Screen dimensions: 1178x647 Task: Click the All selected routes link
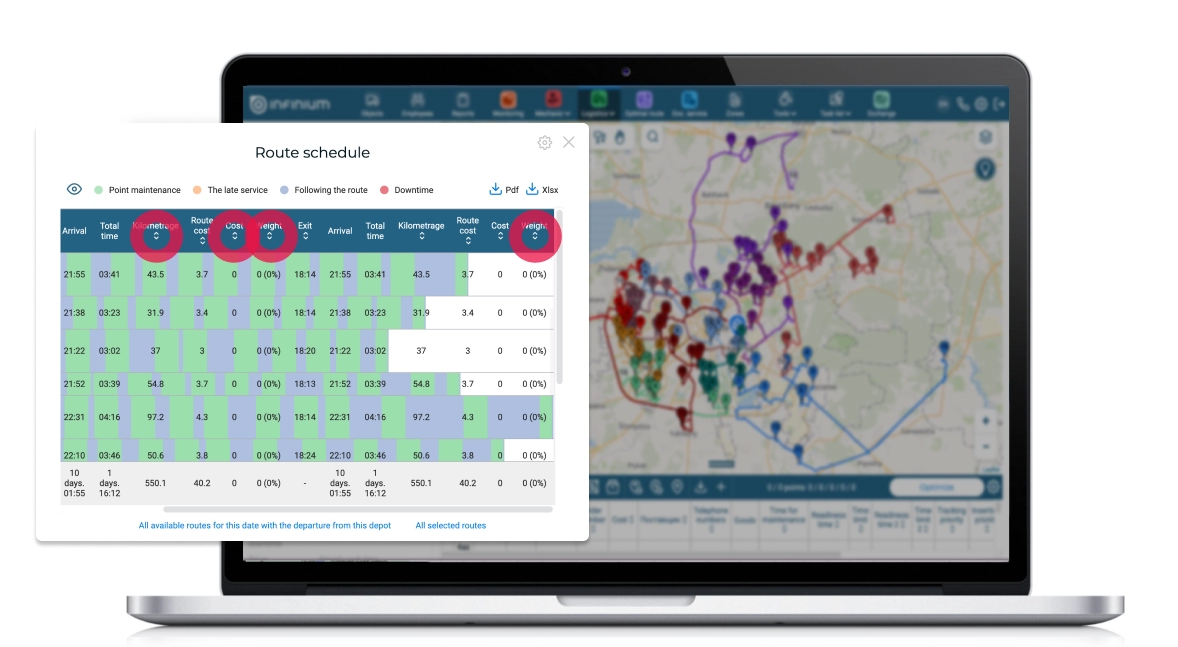[450, 525]
